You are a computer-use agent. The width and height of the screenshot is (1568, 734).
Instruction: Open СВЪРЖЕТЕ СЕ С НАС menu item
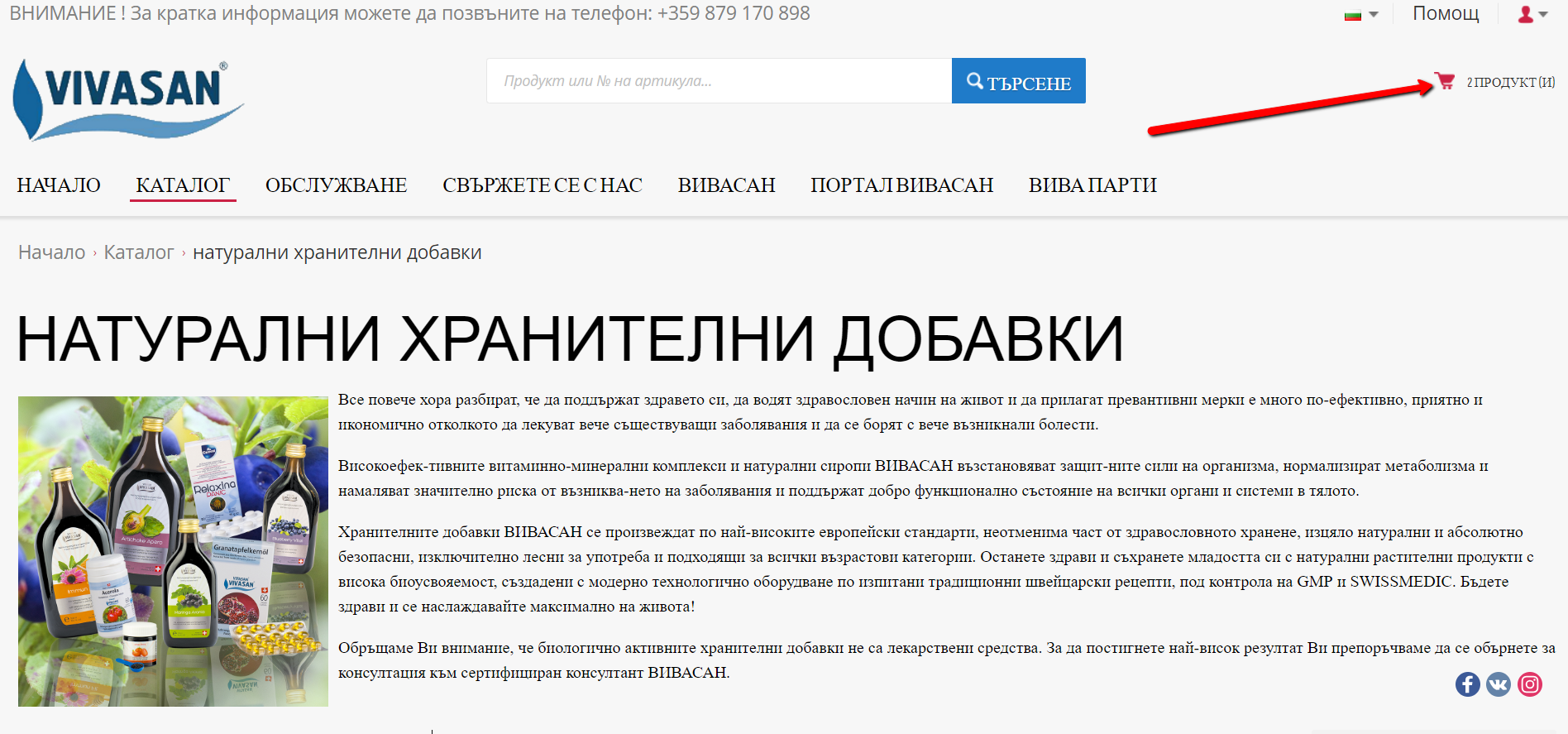tap(543, 185)
